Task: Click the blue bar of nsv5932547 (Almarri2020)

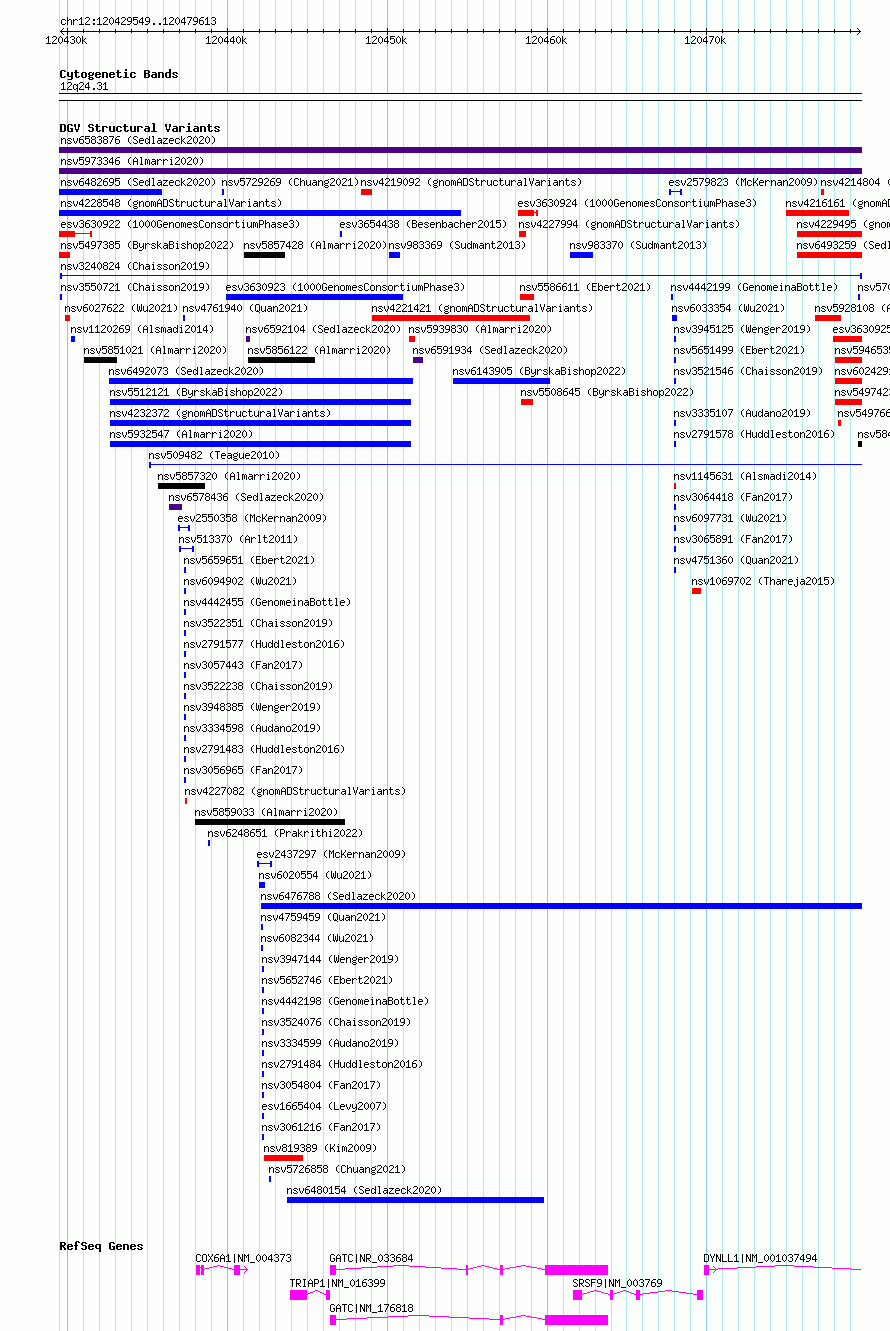Action: tap(260, 444)
